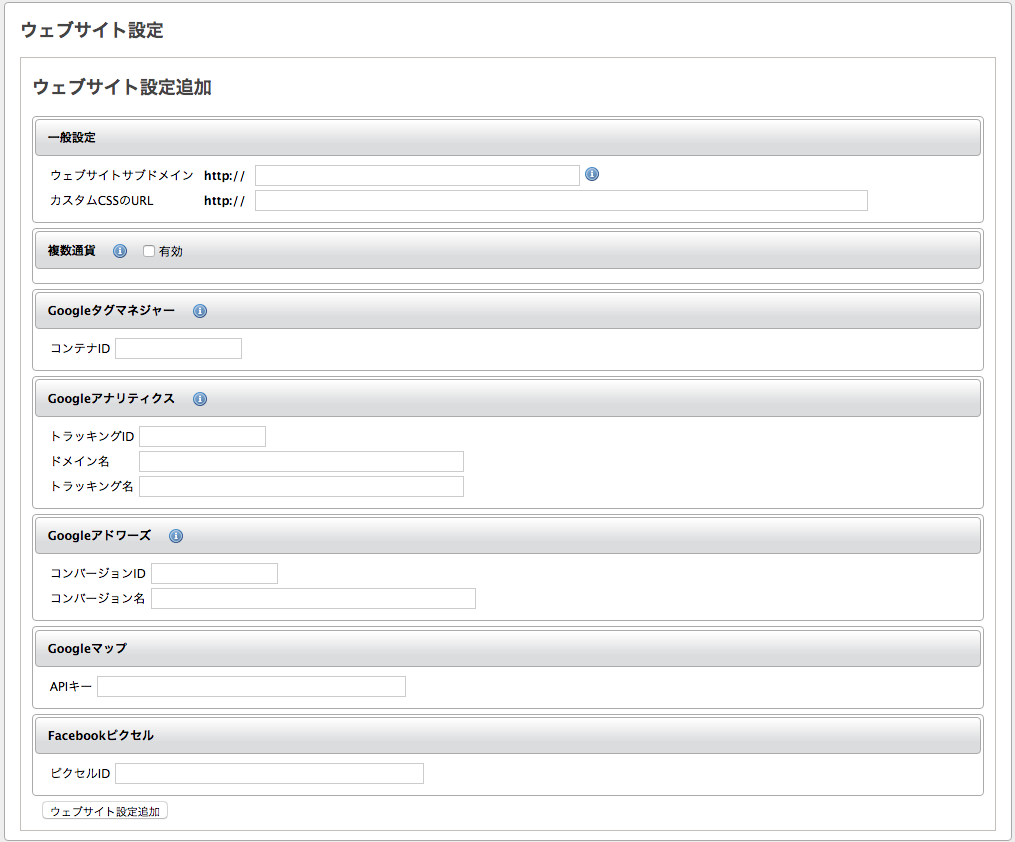Click the トラッキングID label

tap(92, 436)
